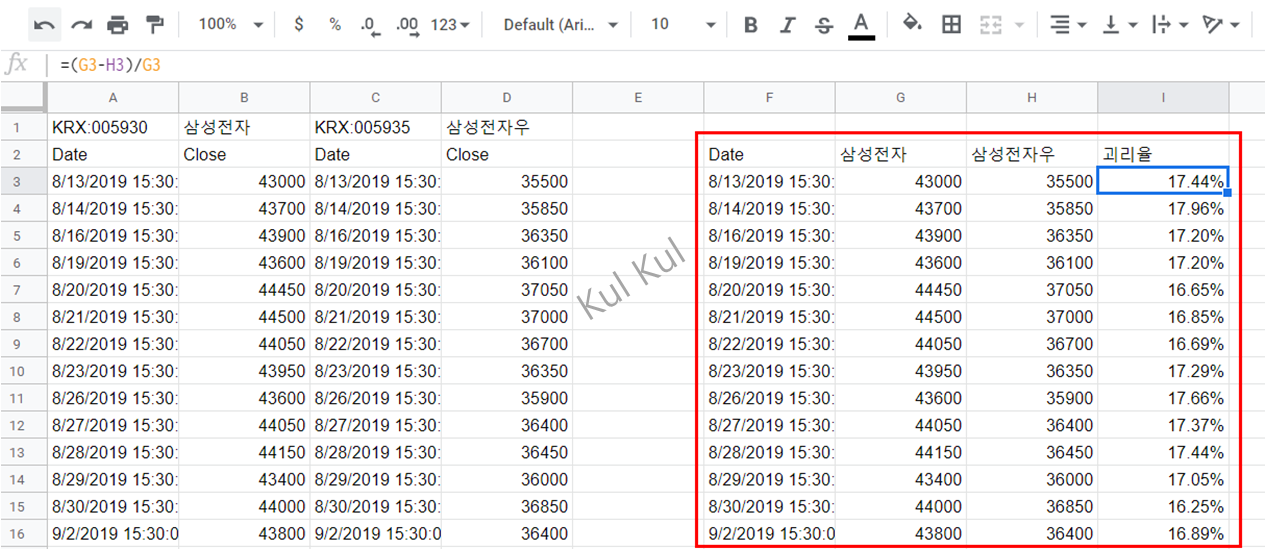This screenshot has height=550, width=1266.
Task: Click the fx function icon
Action: 16,65
